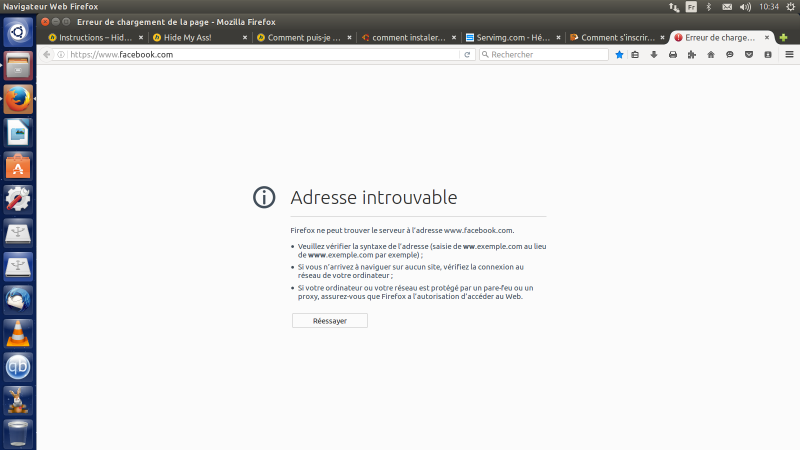Open the Downloads arrow panel
The image size is (800, 450).
click(654, 55)
